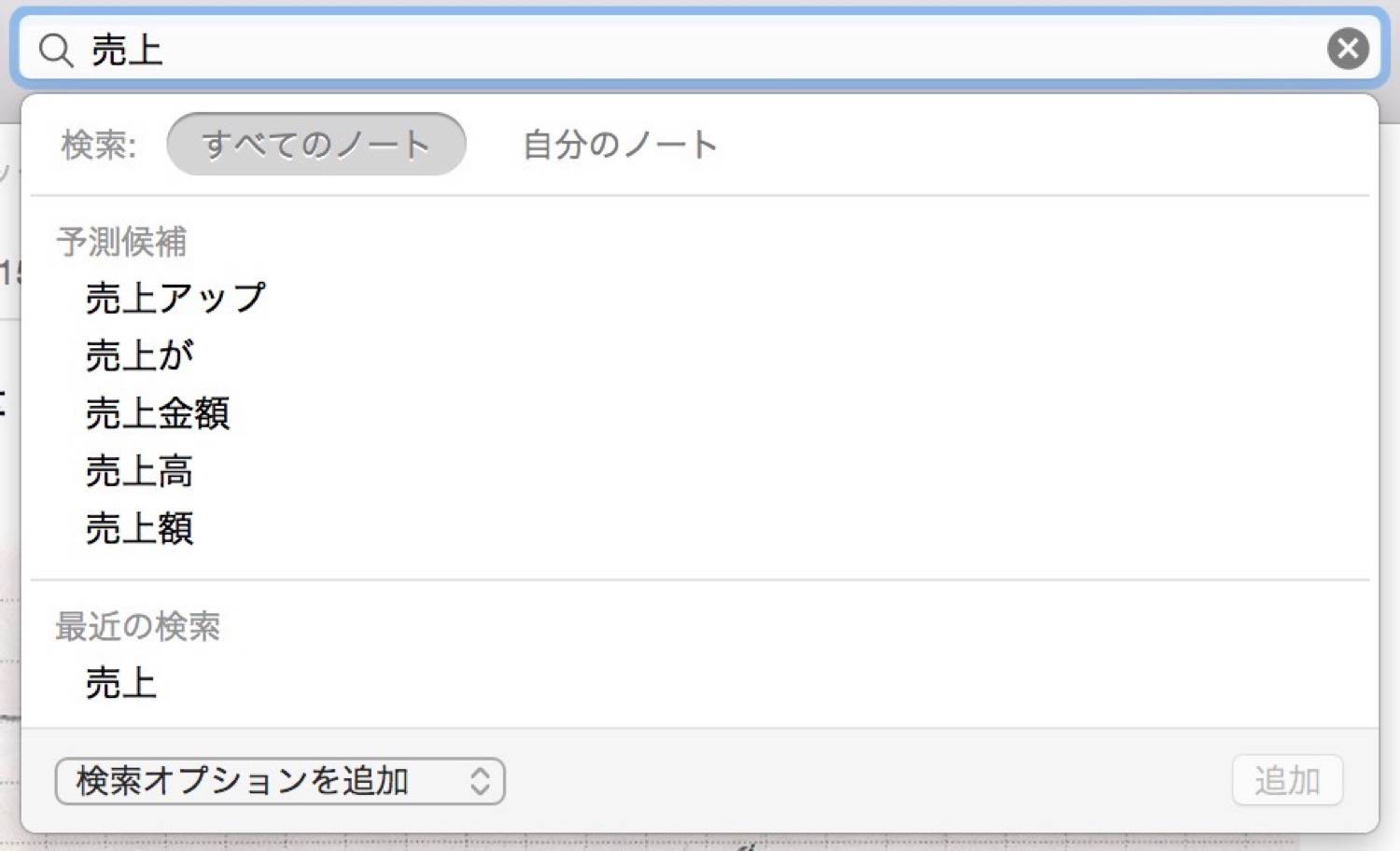Choose 売上高 from predicted candidates
The image size is (1400, 851).
click(x=139, y=471)
